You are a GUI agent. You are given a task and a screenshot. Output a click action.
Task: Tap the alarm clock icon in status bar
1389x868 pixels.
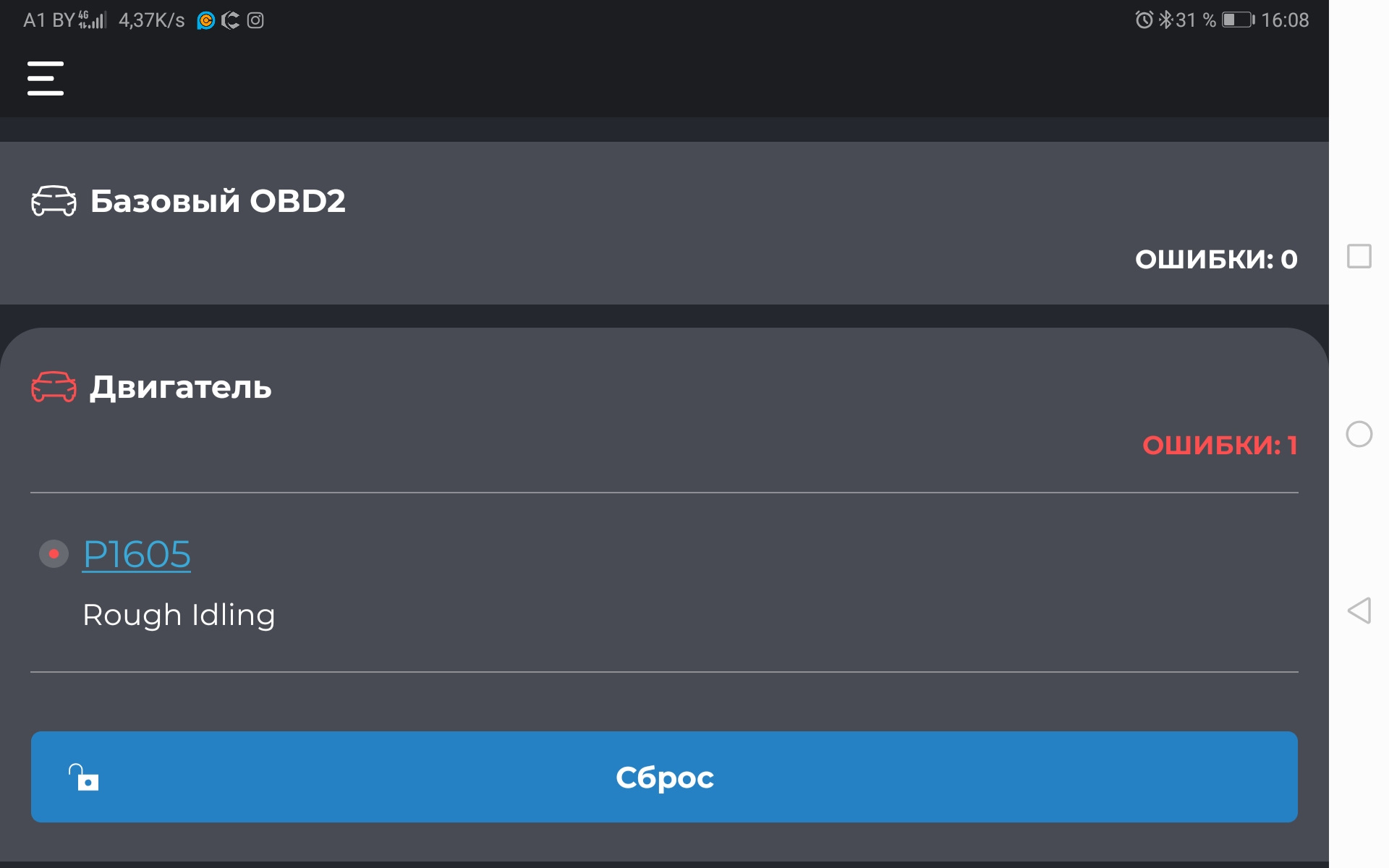tap(1144, 20)
